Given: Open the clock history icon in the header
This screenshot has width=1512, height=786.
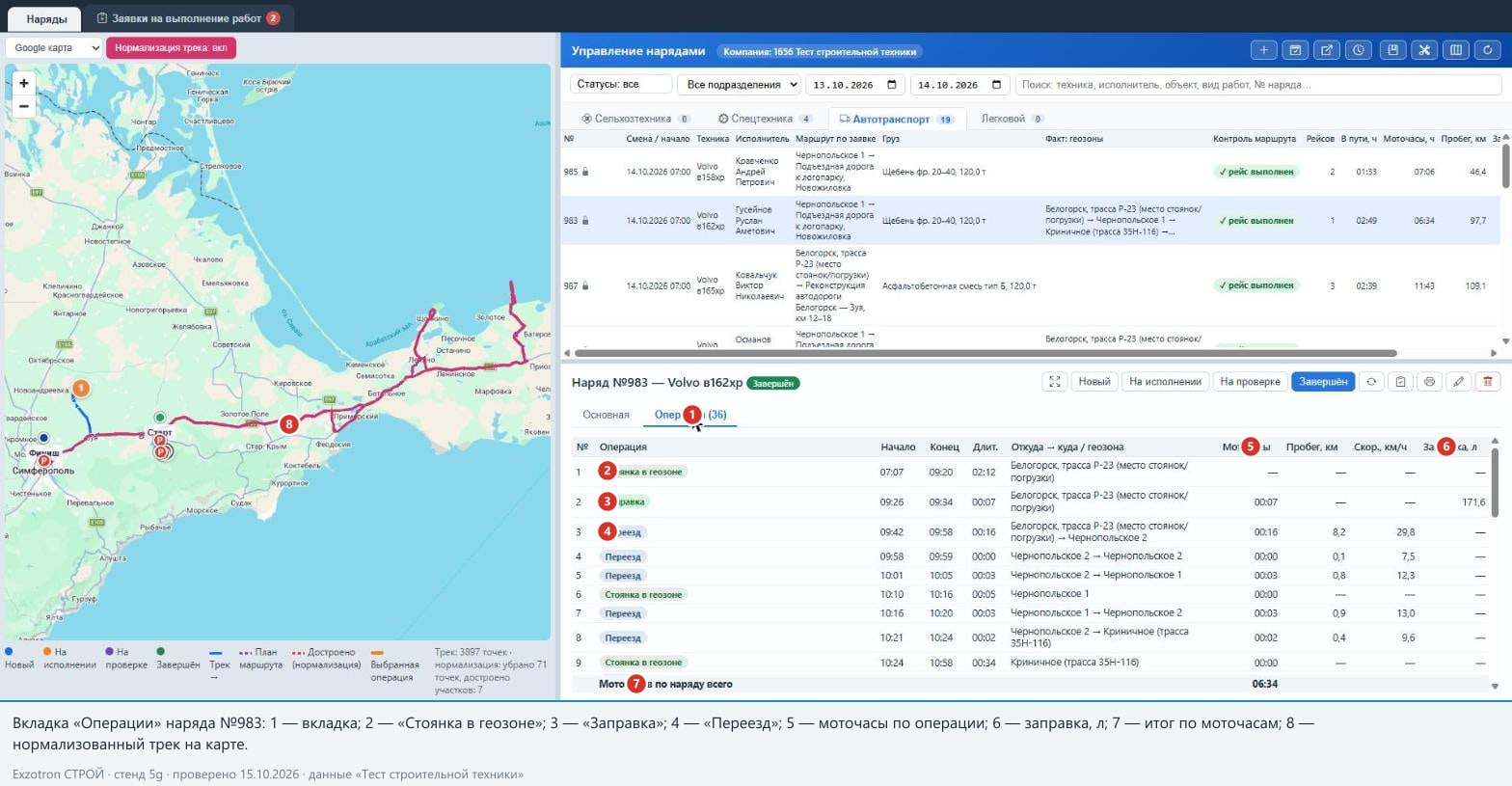Looking at the screenshot, I should pyautogui.click(x=1359, y=50).
